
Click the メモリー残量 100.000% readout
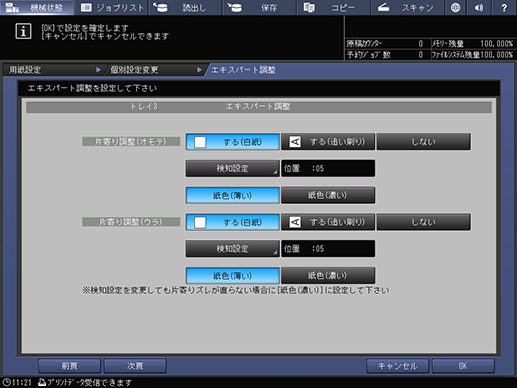click(472, 44)
